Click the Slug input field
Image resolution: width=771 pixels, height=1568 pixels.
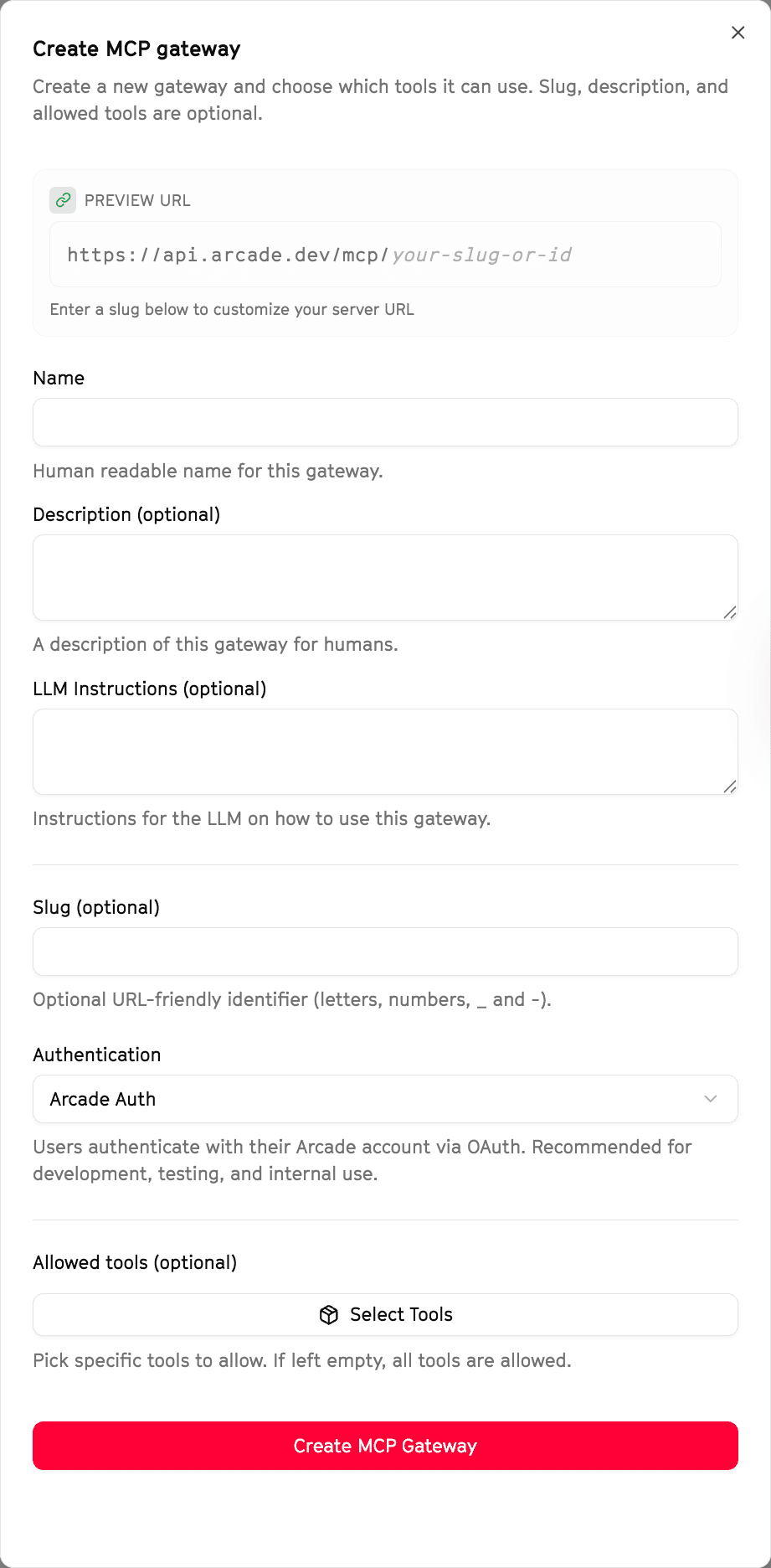click(x=385, y=952)
